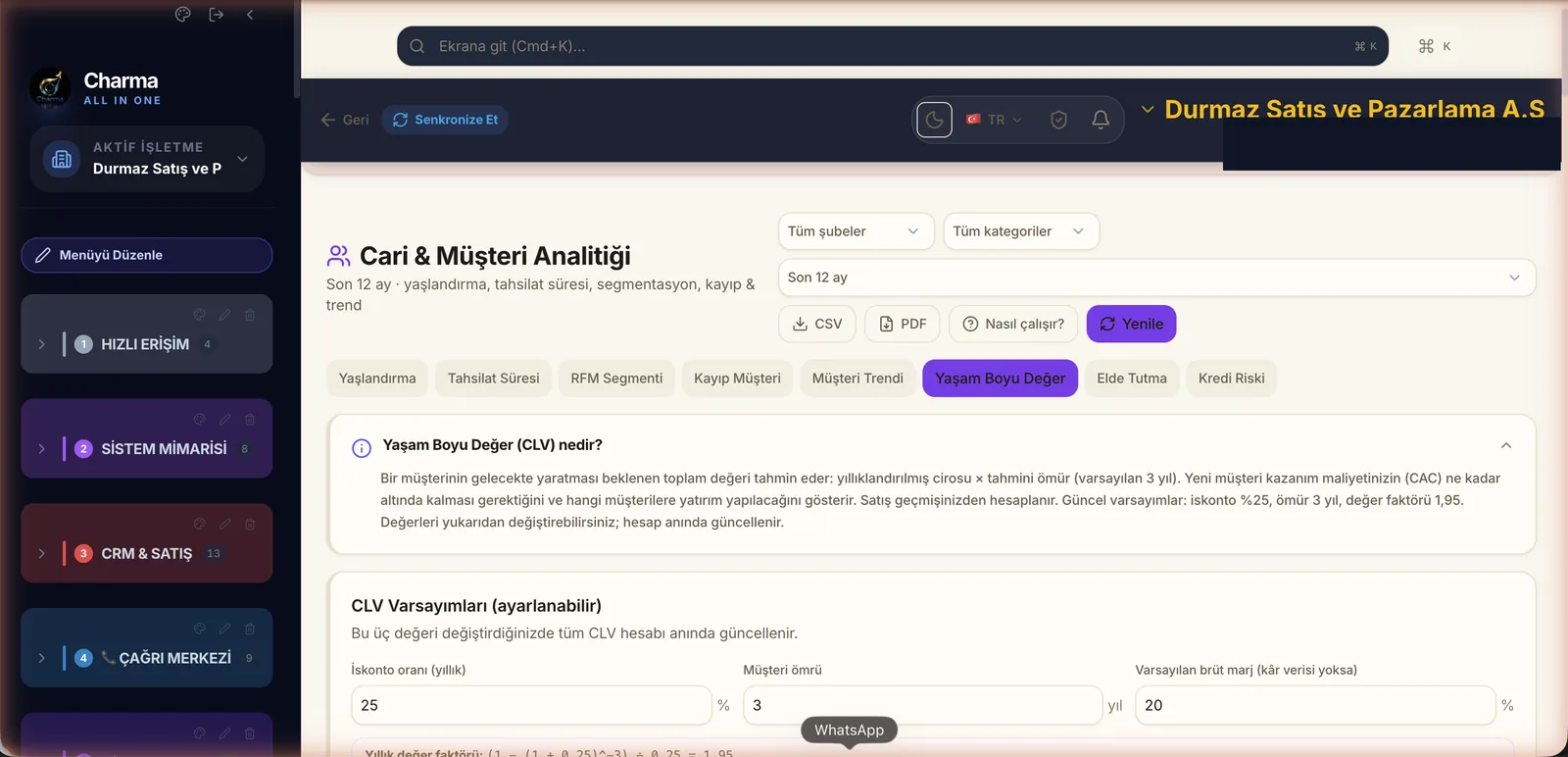1568x757 pixels.
Task: Toggle dark mode with the moon button
Action: (934, 120)
